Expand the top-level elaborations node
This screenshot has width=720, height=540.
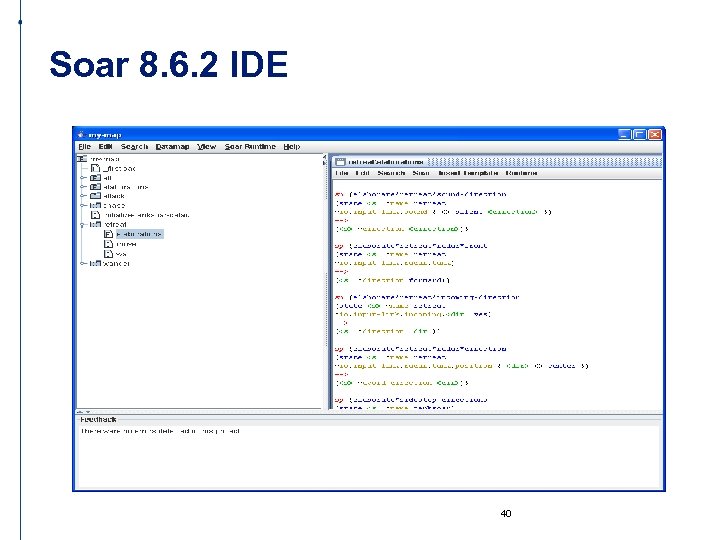(x=83, y=187)
